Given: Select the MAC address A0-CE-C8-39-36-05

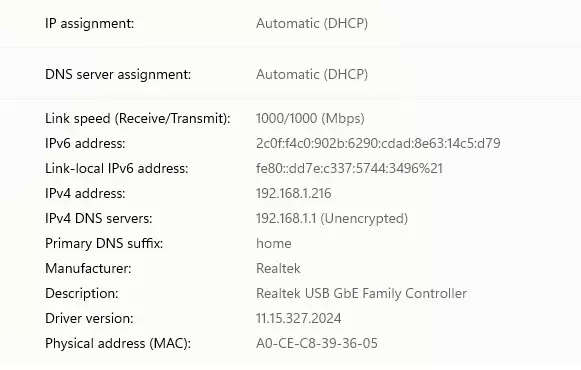Looking at the screenshot, I should pos(317,343).
